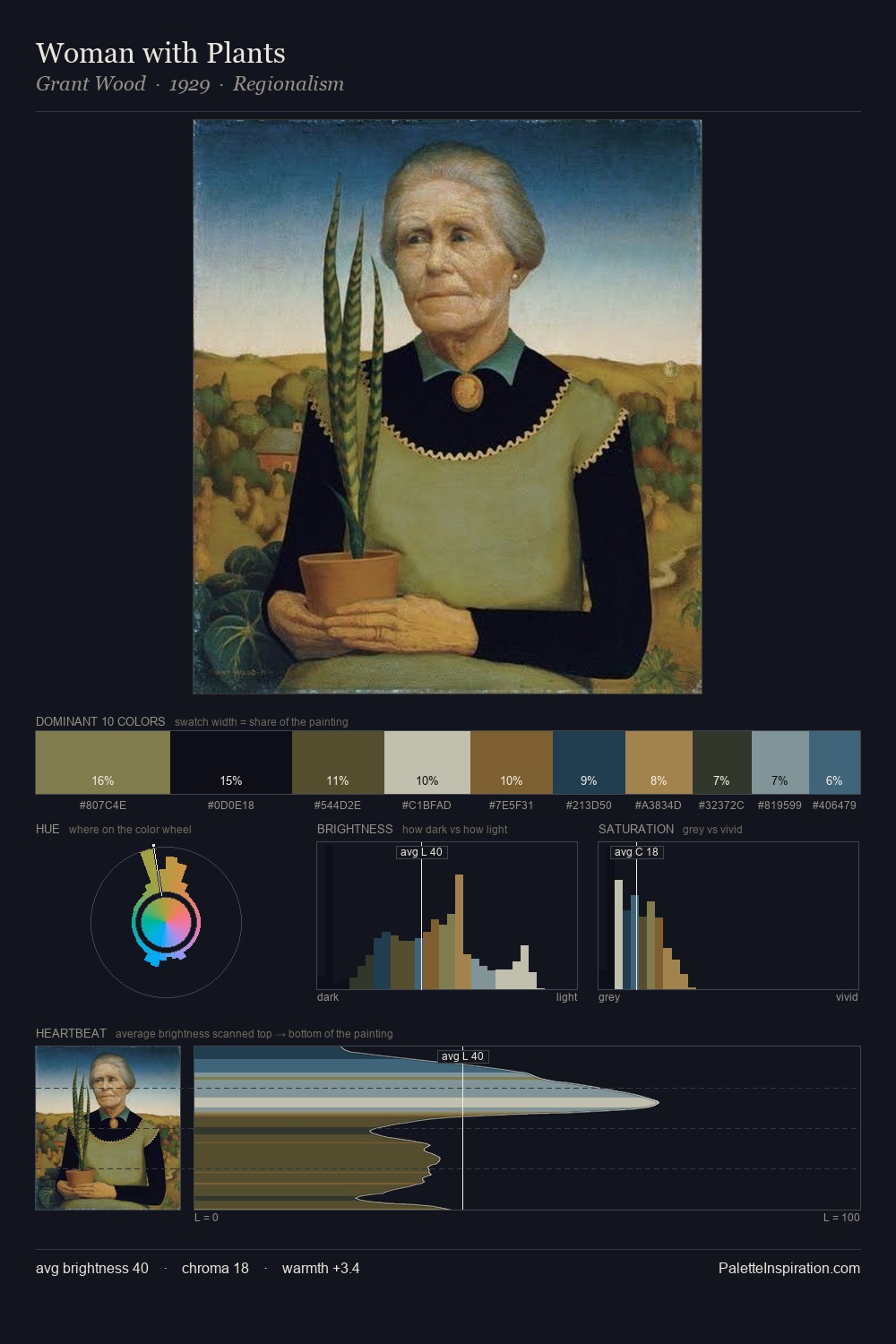The width and height of the screenshot is (896, 1344).
Task: Click the brightness histogram chart
Action: tap(447, 916)
